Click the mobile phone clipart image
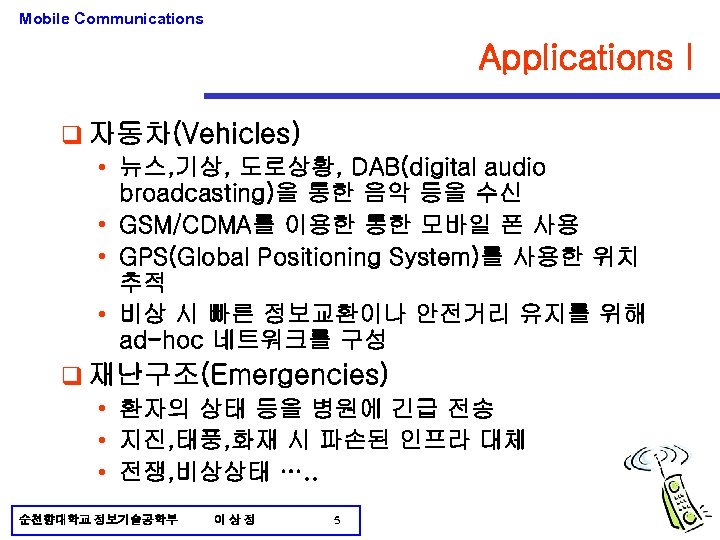 coord(668,489)
